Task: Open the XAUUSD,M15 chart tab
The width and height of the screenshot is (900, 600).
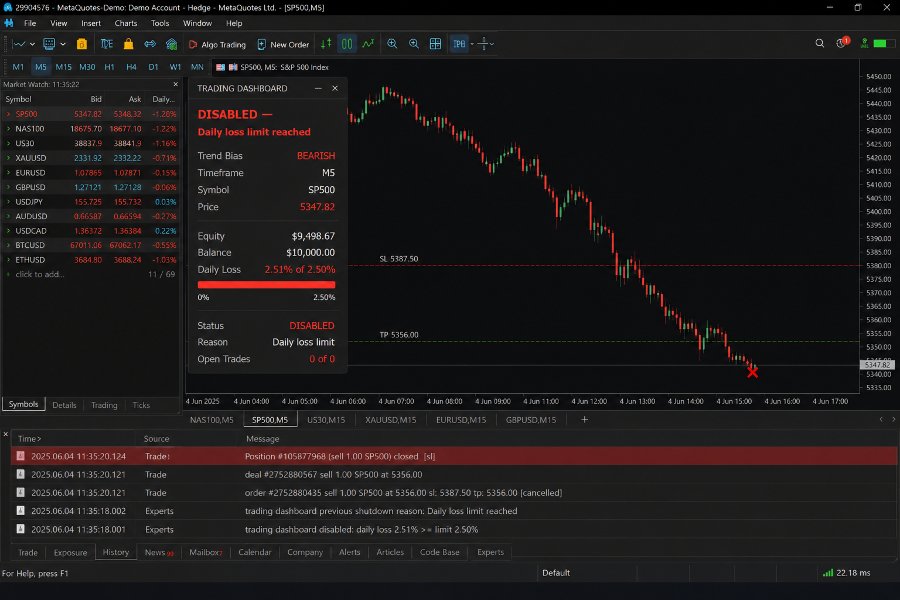Action: (390, 420)
